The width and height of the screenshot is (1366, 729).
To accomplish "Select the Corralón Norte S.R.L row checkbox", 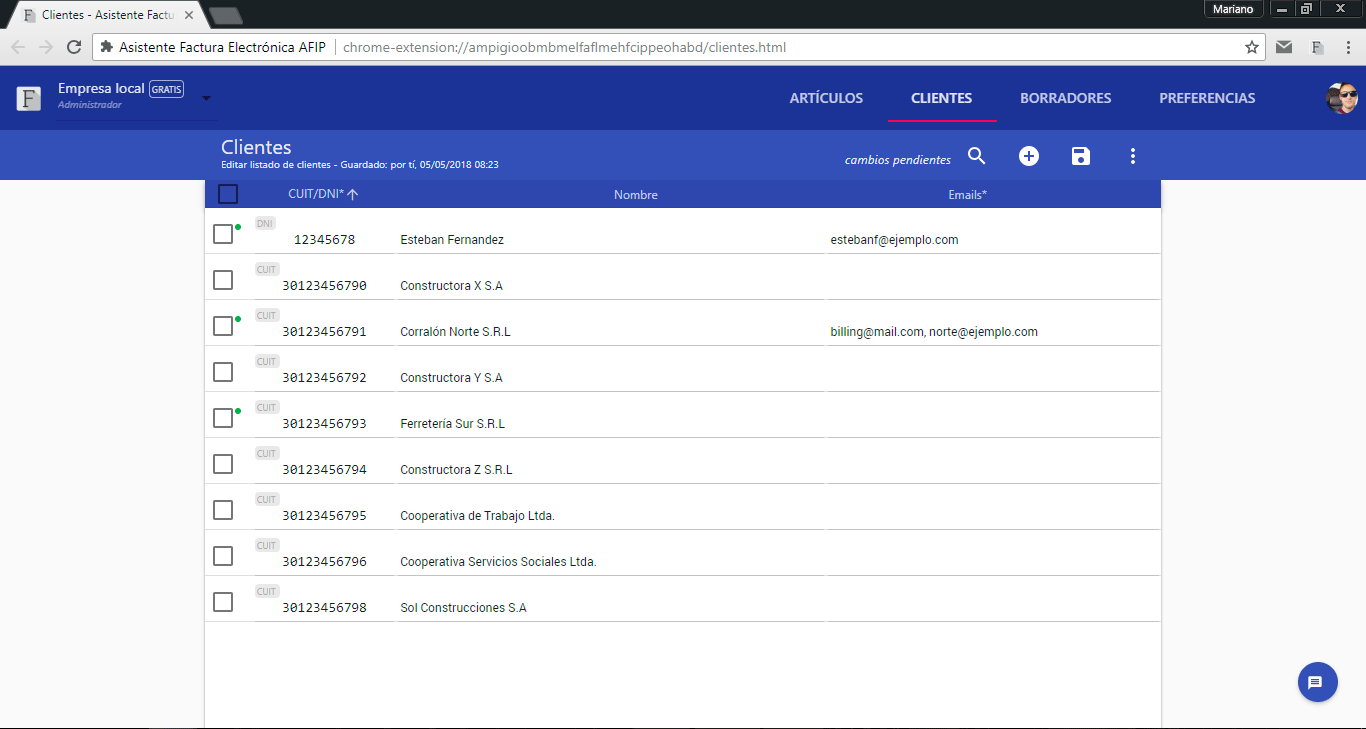I will point(223,326).
